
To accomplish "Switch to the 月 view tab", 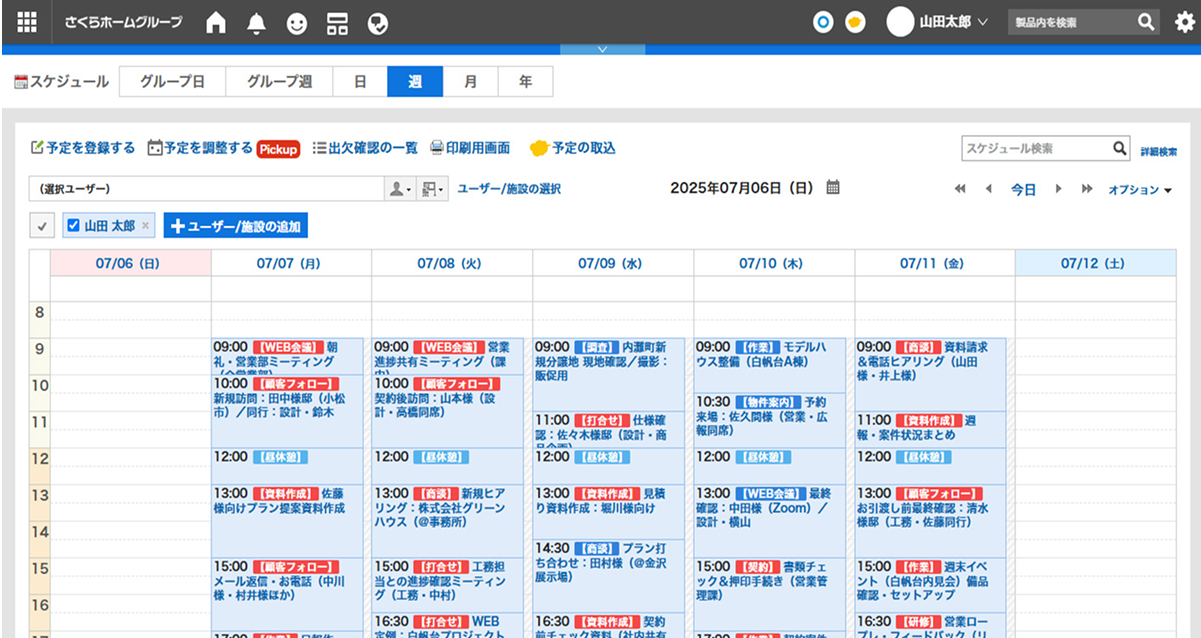I will tap(470, 82).
